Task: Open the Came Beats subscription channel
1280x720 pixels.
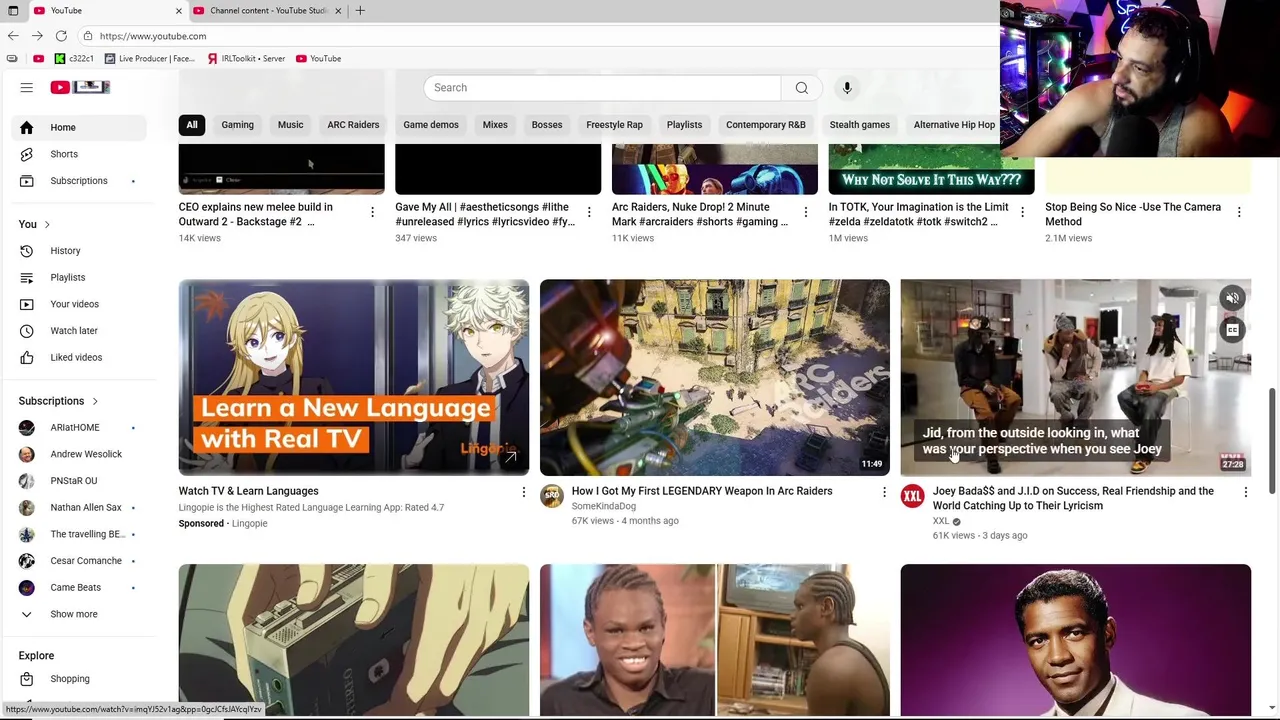Action: (x=80, y=588)
